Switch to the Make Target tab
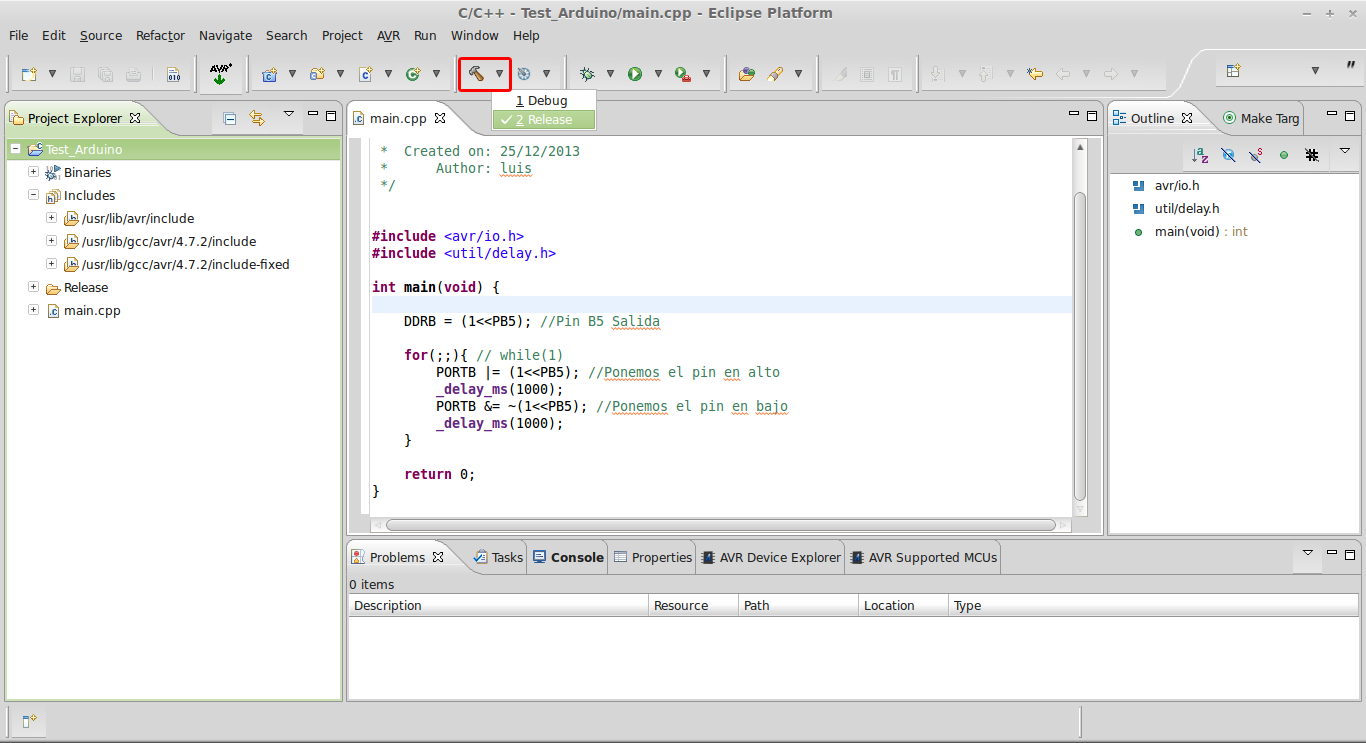1366x743 pixels. [1261, 118]
